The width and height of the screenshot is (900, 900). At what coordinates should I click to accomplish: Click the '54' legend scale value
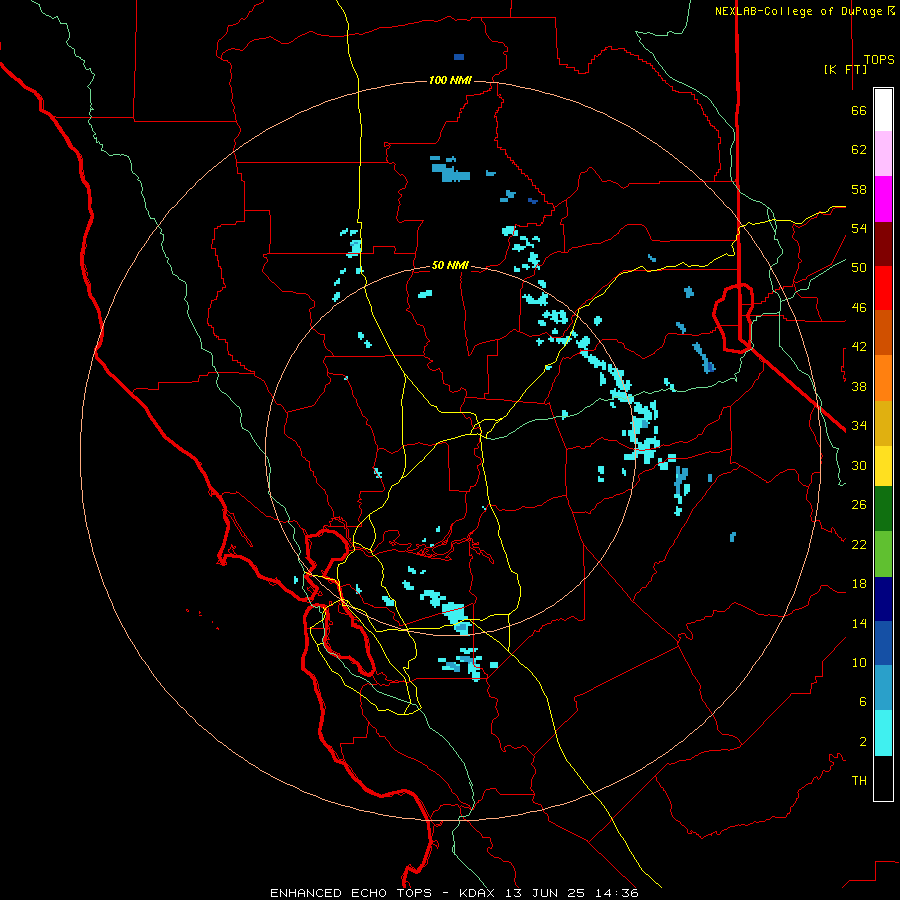tap(859, 228)
